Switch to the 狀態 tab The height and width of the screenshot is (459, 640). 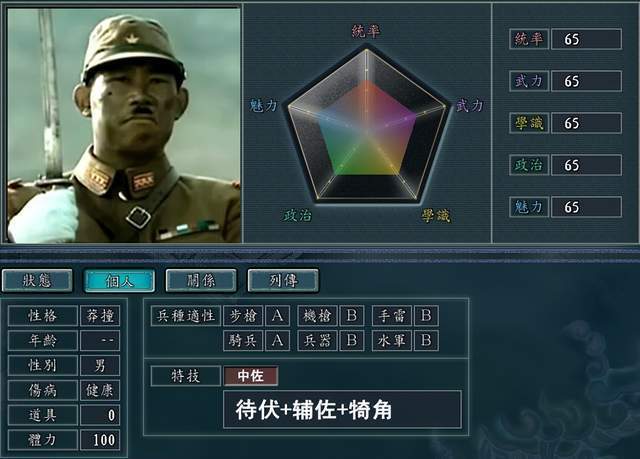(37, 281)
